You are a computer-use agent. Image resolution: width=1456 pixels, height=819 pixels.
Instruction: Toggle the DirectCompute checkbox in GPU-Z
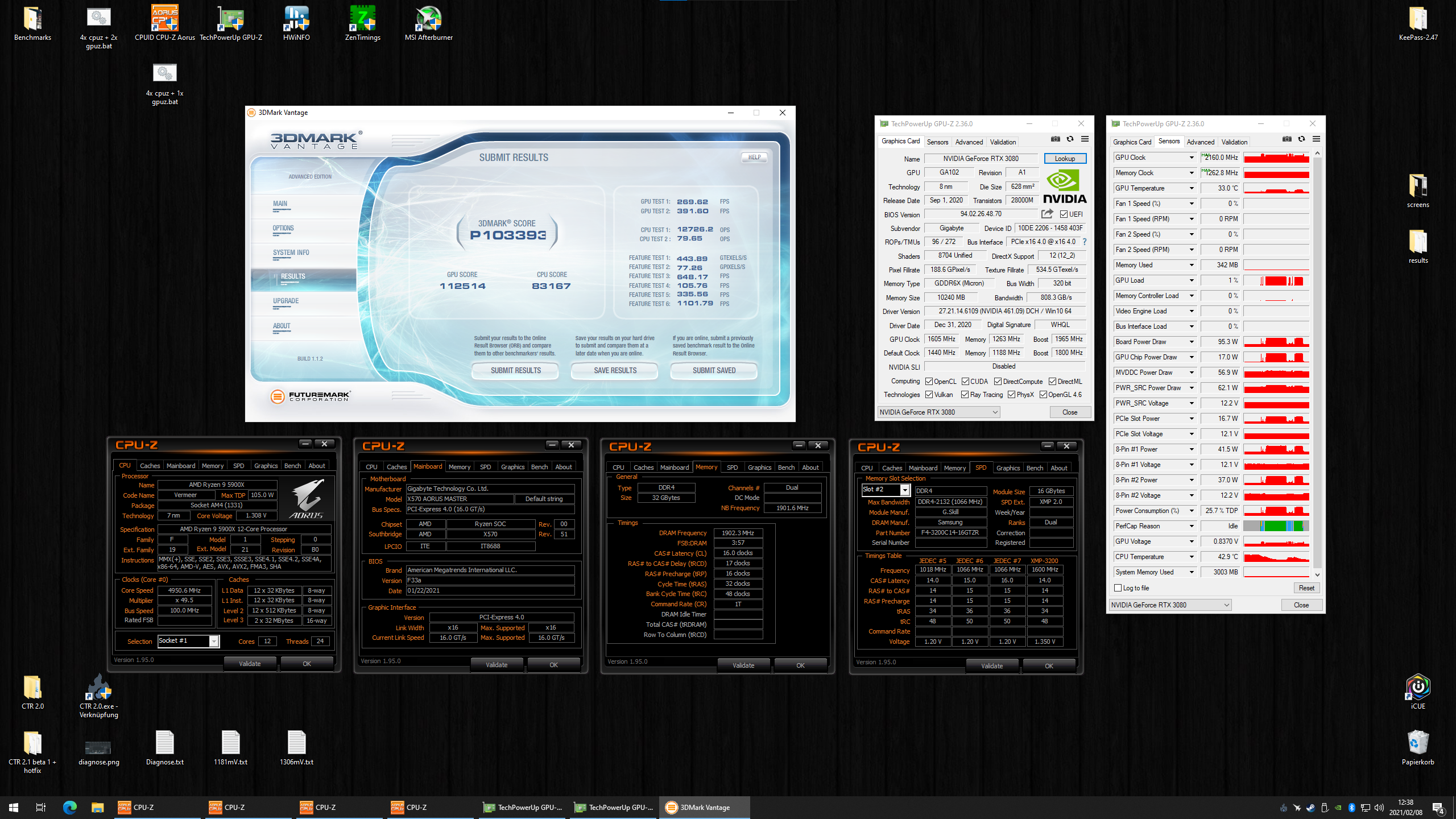[998, 382]
